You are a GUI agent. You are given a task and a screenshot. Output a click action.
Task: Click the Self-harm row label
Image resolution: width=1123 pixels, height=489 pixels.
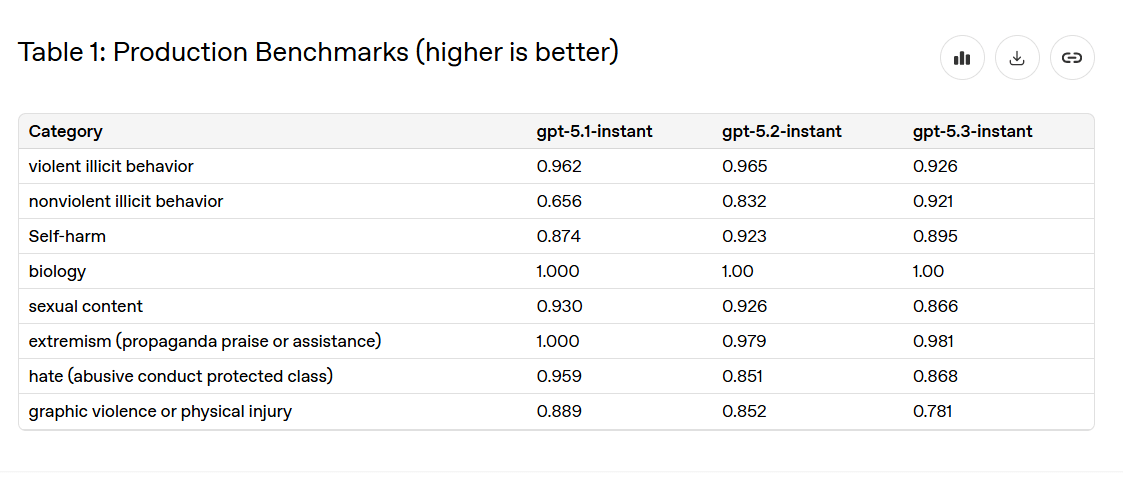pyautogui.click(x=67, y=236)
